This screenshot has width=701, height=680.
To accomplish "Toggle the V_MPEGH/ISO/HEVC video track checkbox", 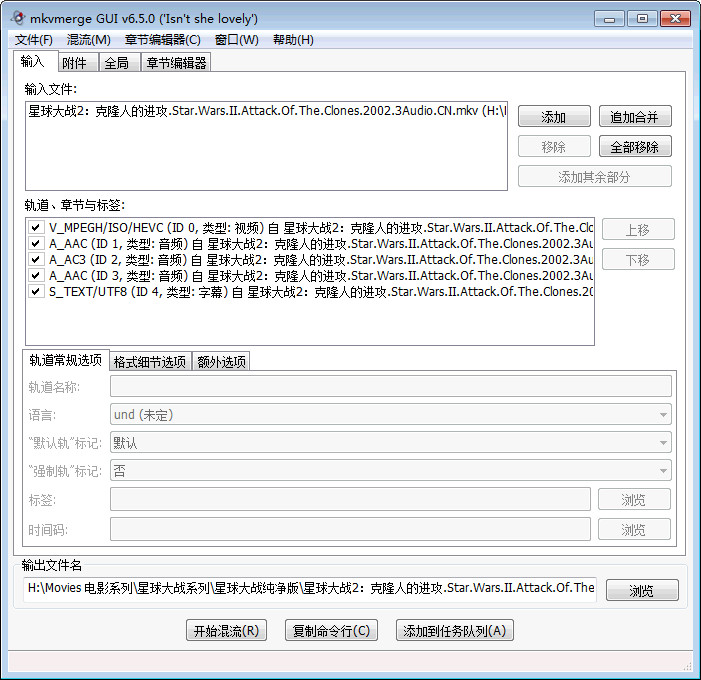I will 35,227.
